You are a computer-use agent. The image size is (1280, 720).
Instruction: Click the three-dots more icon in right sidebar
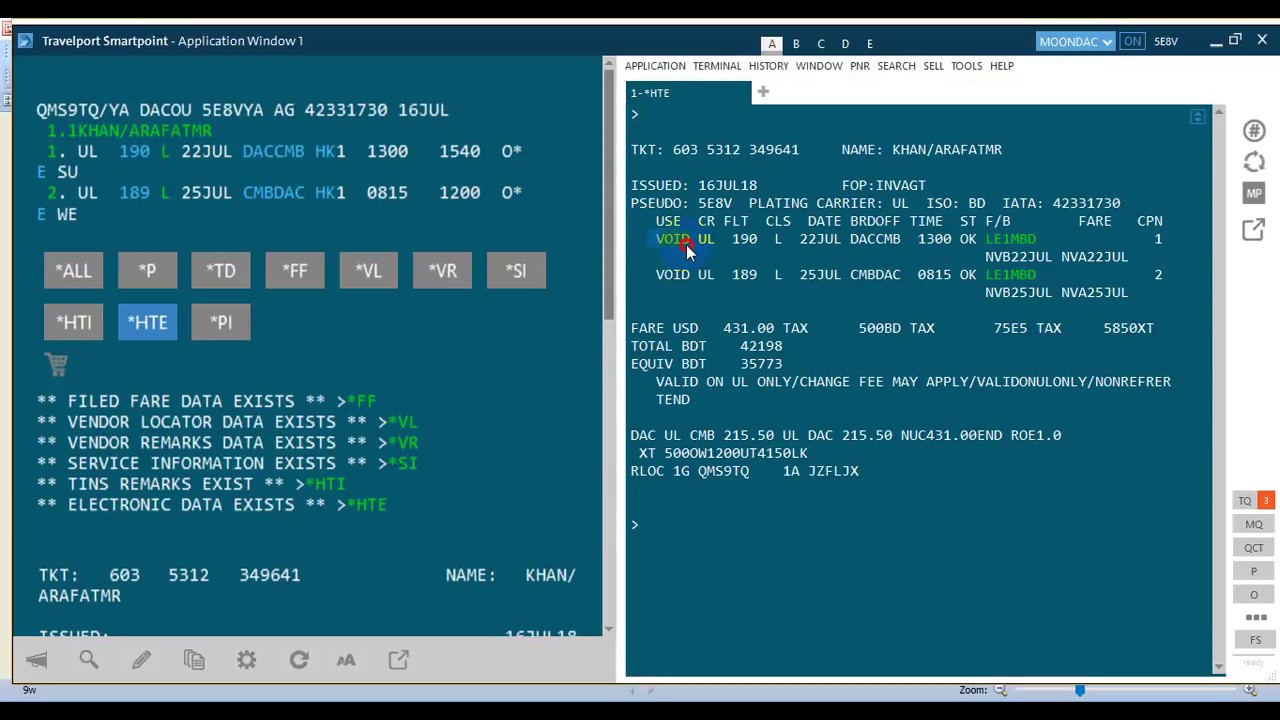click(x=1256, y=617)
